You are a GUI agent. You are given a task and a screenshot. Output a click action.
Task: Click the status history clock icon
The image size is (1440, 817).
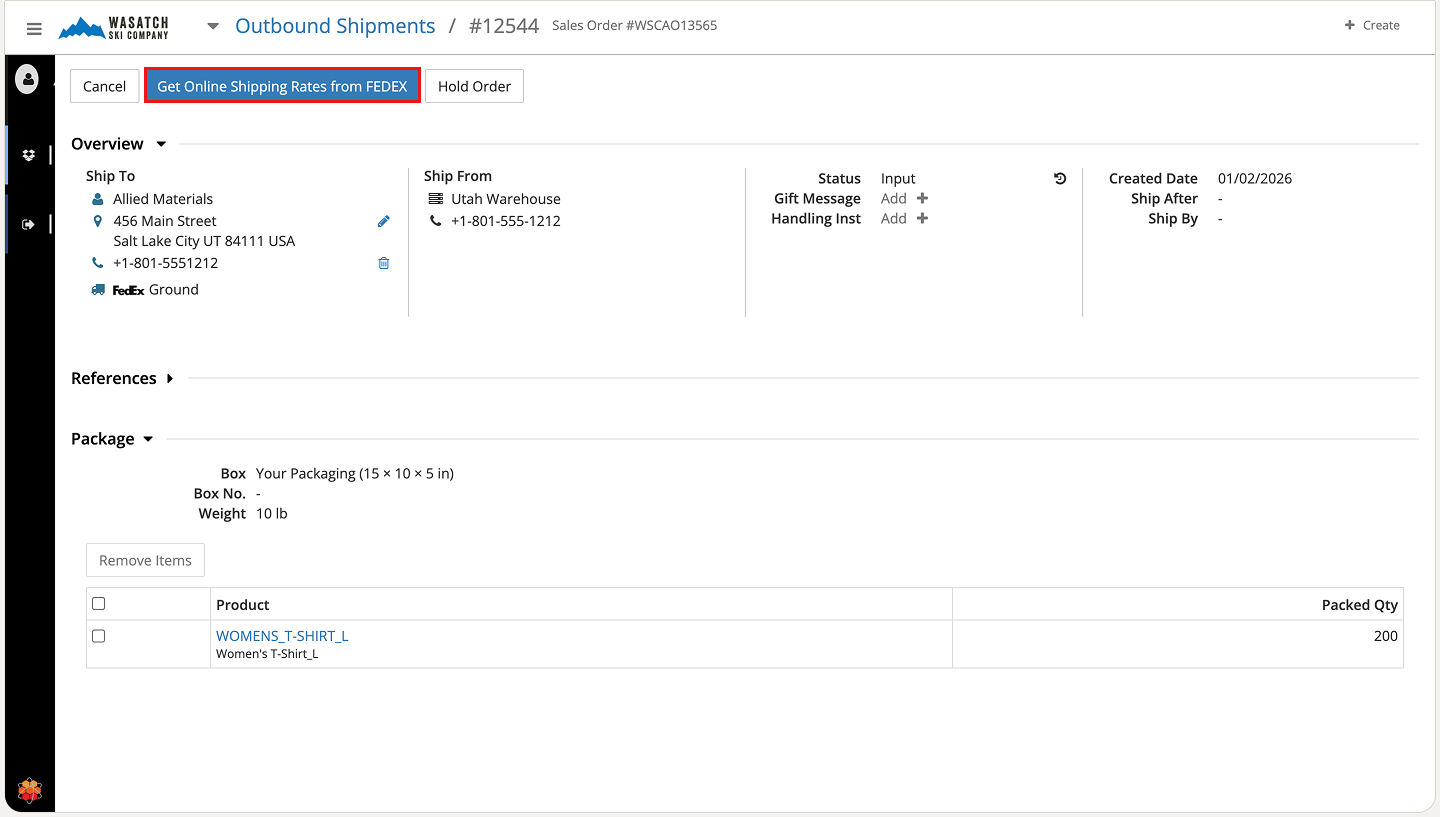[x=1060, y=179]
